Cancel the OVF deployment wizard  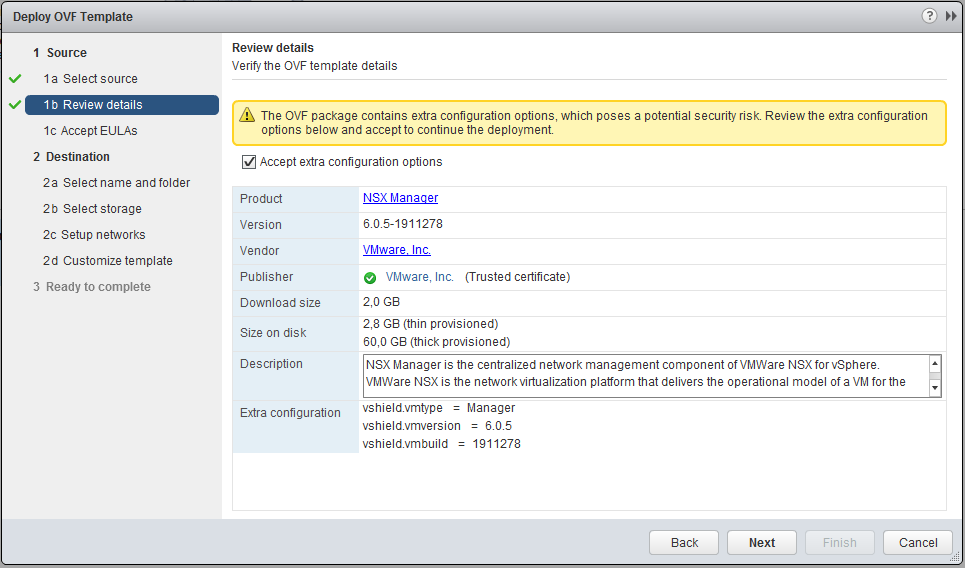[x=917, y=542]
